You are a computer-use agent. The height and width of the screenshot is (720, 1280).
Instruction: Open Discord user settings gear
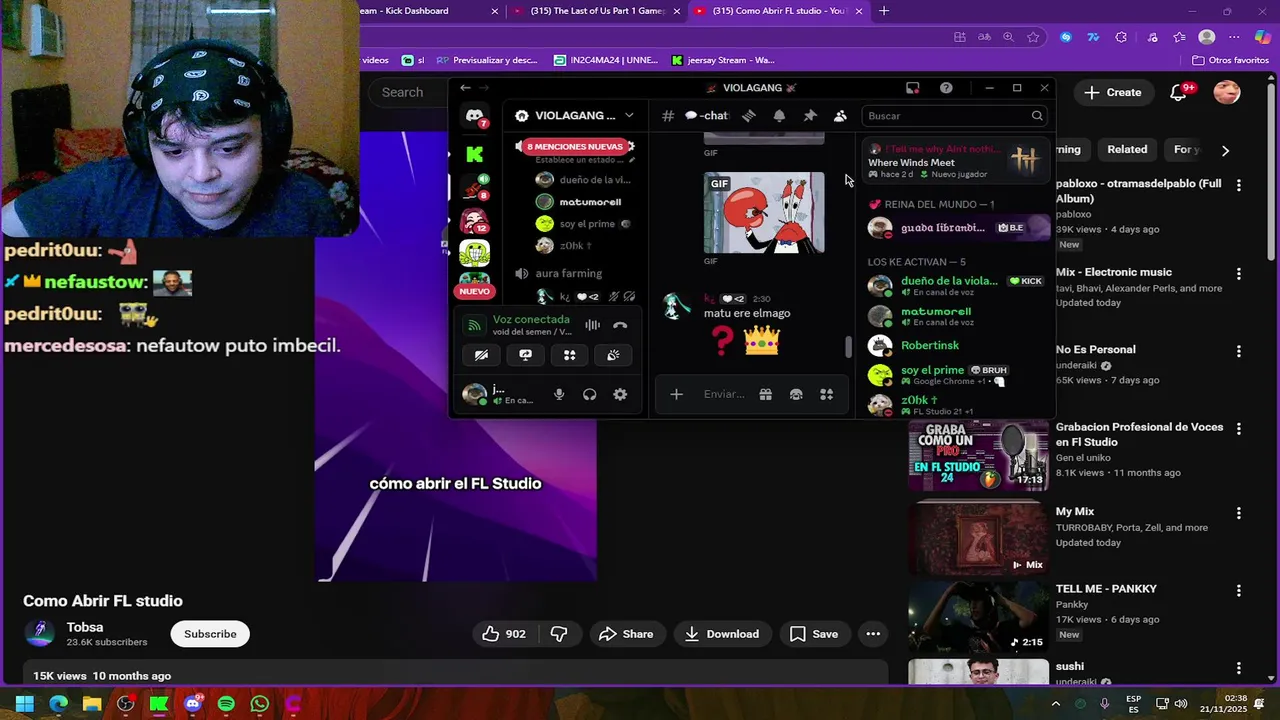[620, 394]
